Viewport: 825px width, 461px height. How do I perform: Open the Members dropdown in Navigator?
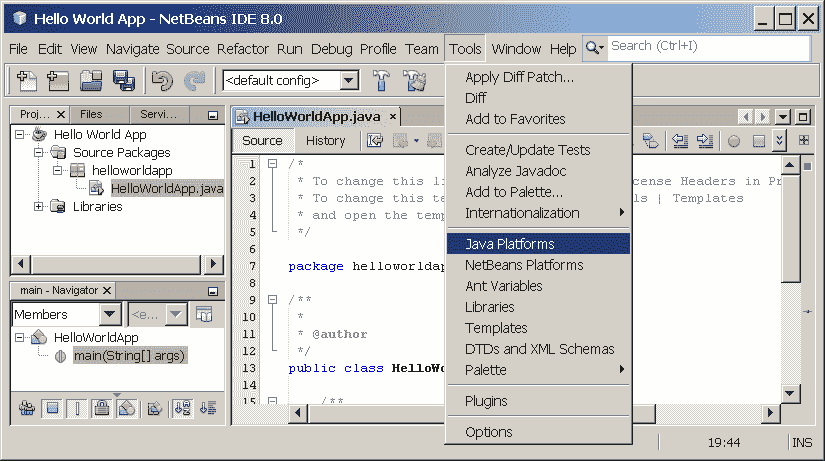tap(110, 314)
